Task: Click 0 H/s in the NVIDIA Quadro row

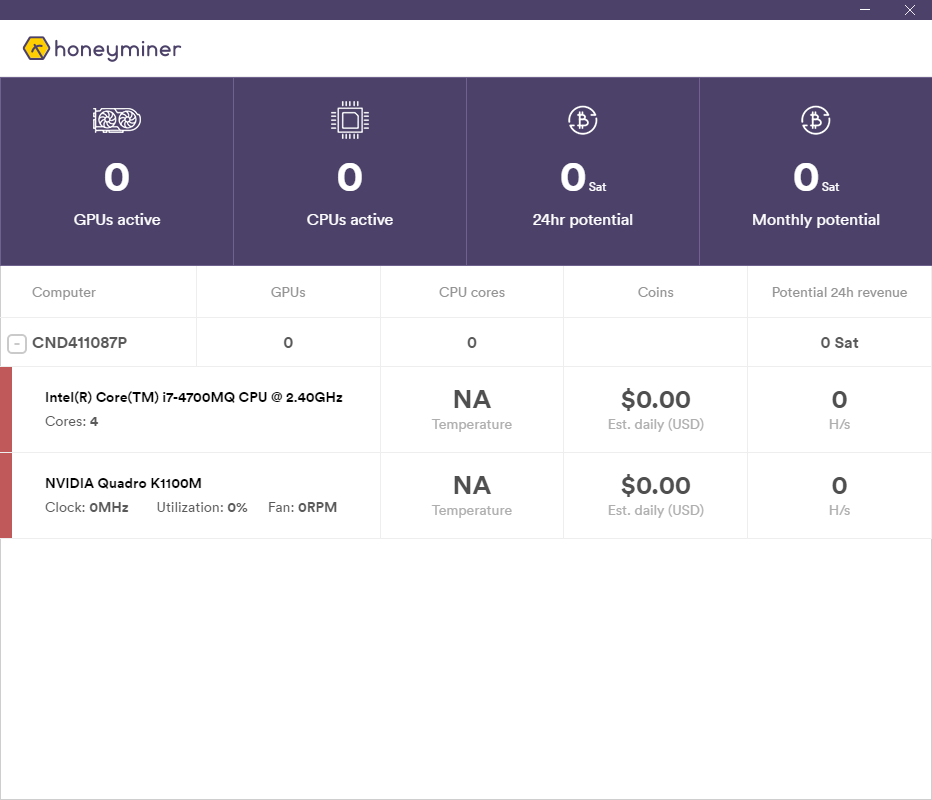Action: point(839,496)
